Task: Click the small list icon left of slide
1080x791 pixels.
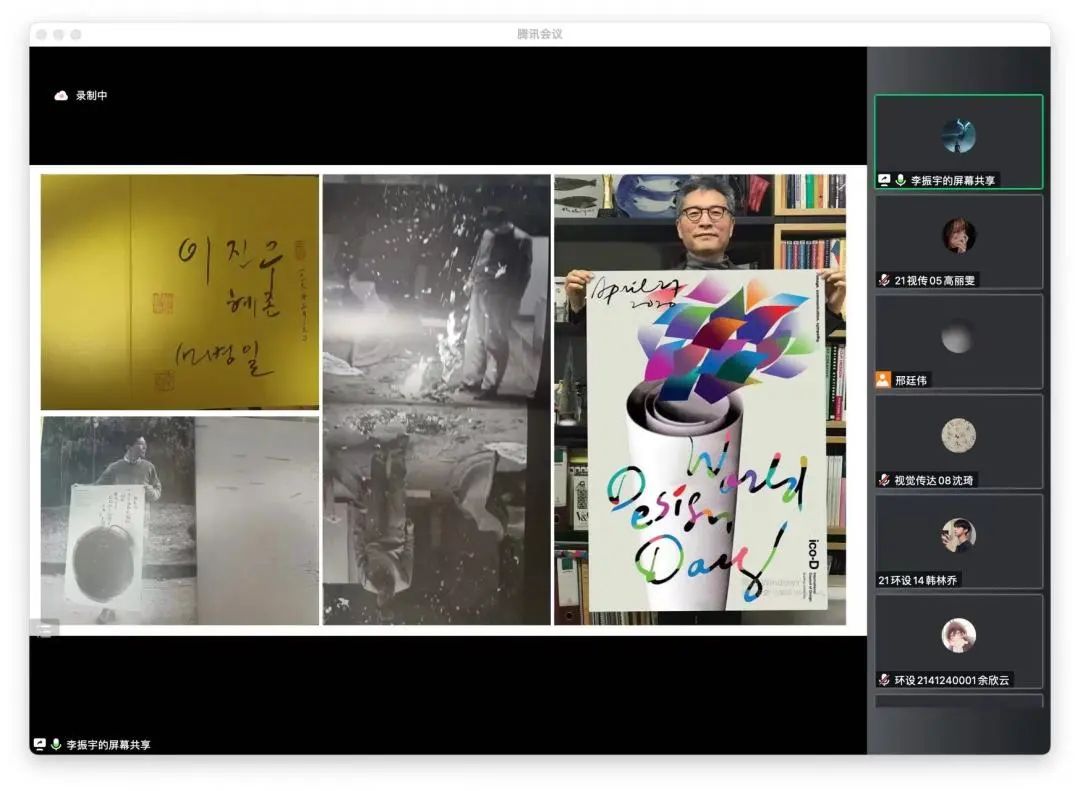Action: (44, 629)
